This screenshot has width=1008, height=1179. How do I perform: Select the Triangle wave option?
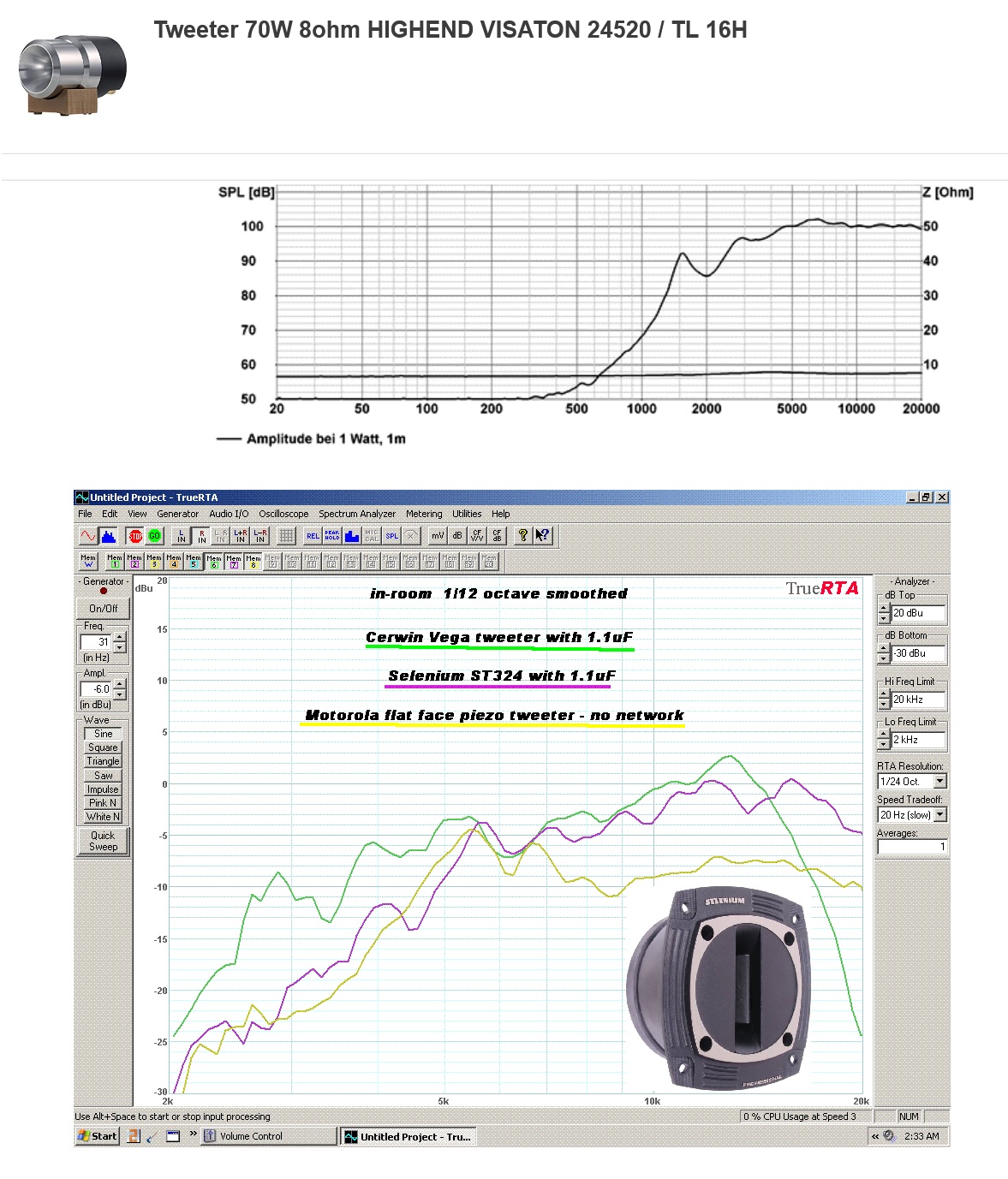(103, 761)
